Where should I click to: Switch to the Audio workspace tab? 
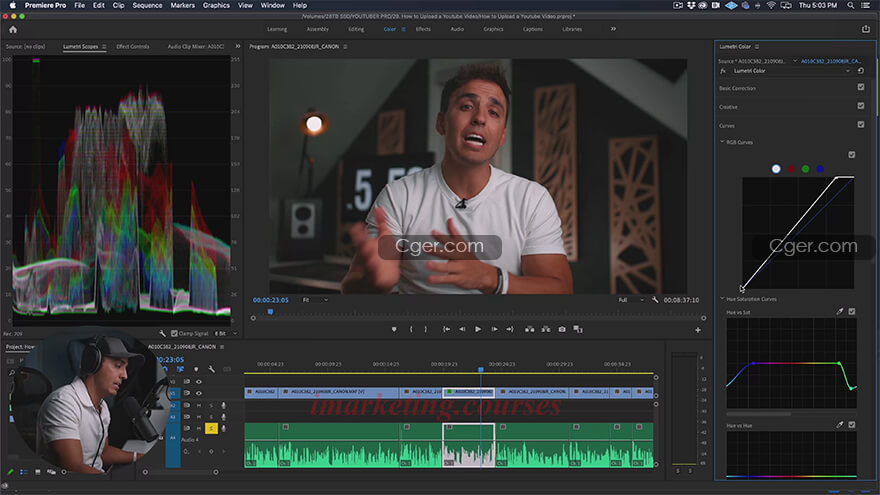click(457, 29)
